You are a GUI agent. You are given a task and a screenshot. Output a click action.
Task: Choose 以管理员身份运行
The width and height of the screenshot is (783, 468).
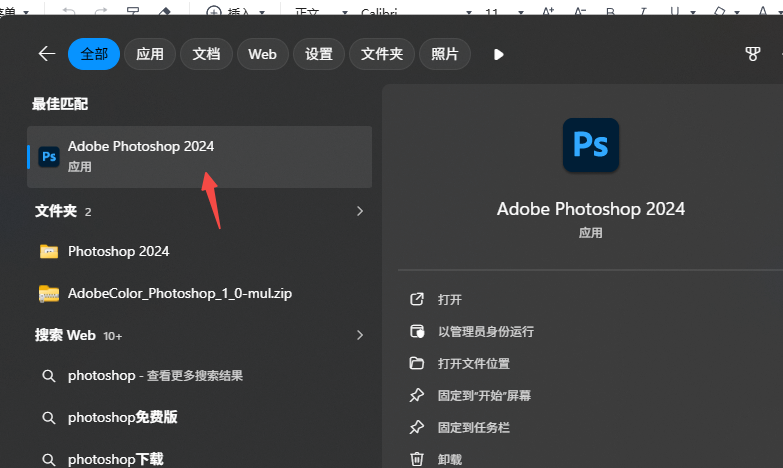pyautogui.click(x=486, y=332)
